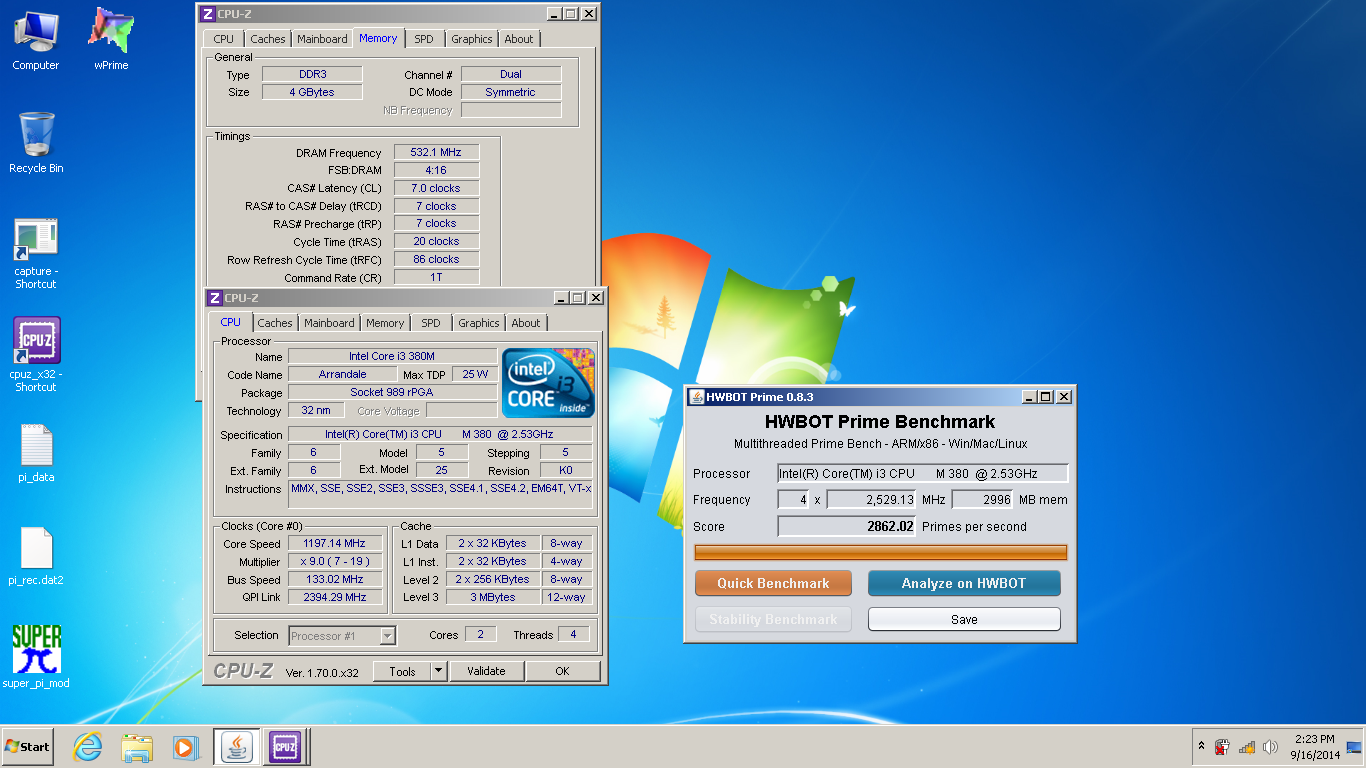
Task: Click the orange benchmark progress bar
Action: point(881,552)
